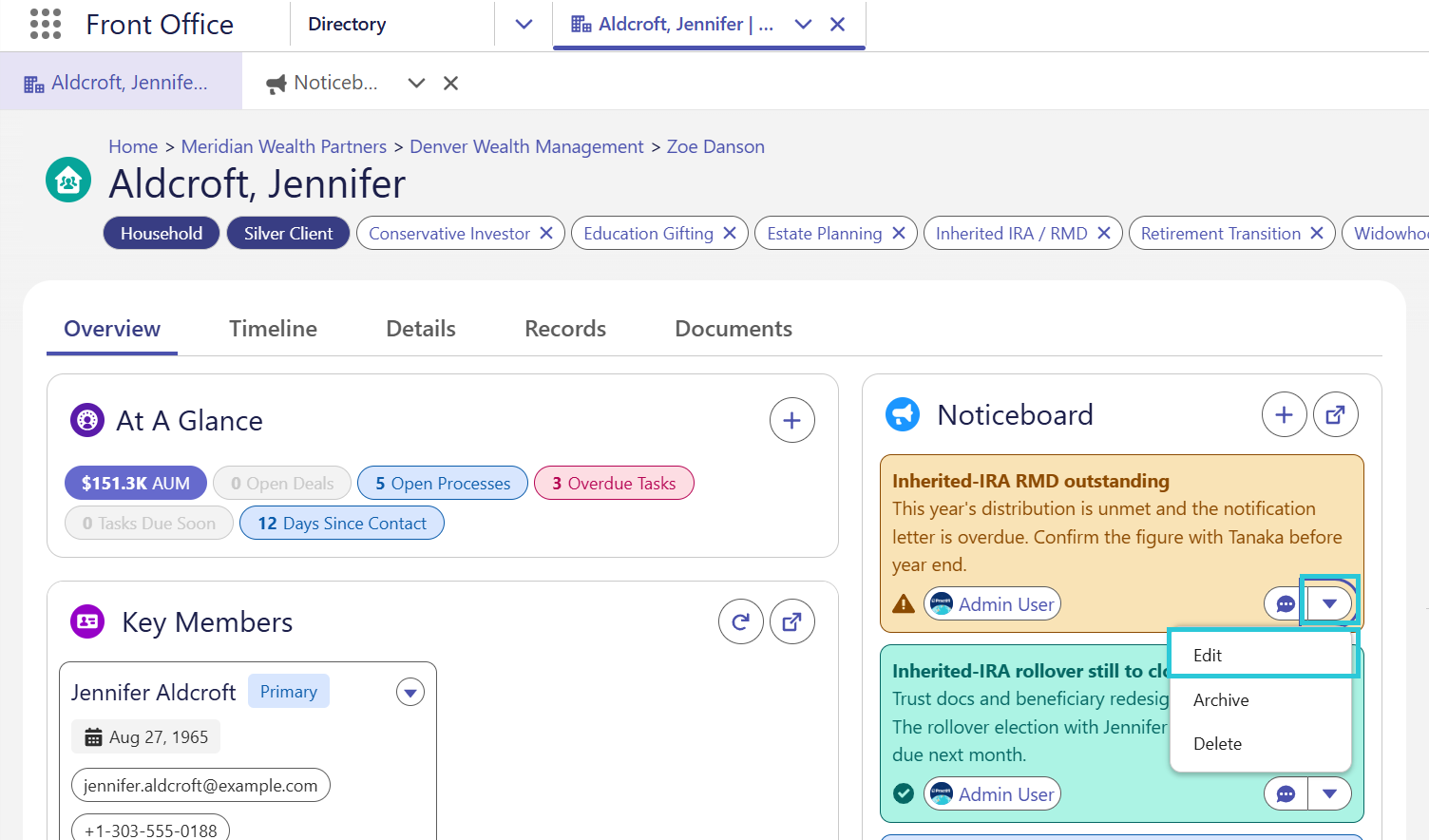Click the Key Members panel icon
Image resolution: width=1429 pixels, height=840 pixels.
87,621
